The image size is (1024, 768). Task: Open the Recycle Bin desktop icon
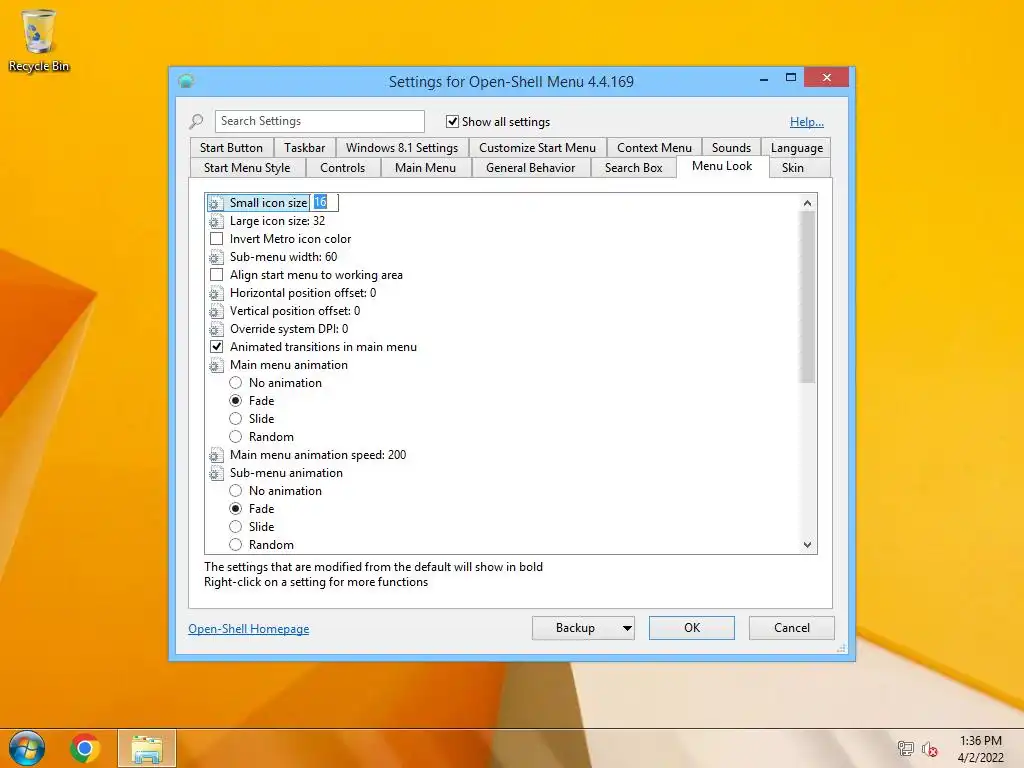pyautogui.click(x=39, y=40)
